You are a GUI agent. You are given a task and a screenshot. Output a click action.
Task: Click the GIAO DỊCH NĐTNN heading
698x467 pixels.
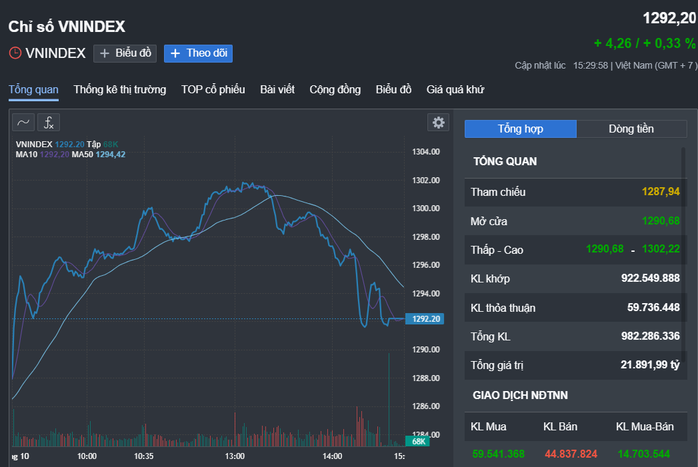coord(520,395)
